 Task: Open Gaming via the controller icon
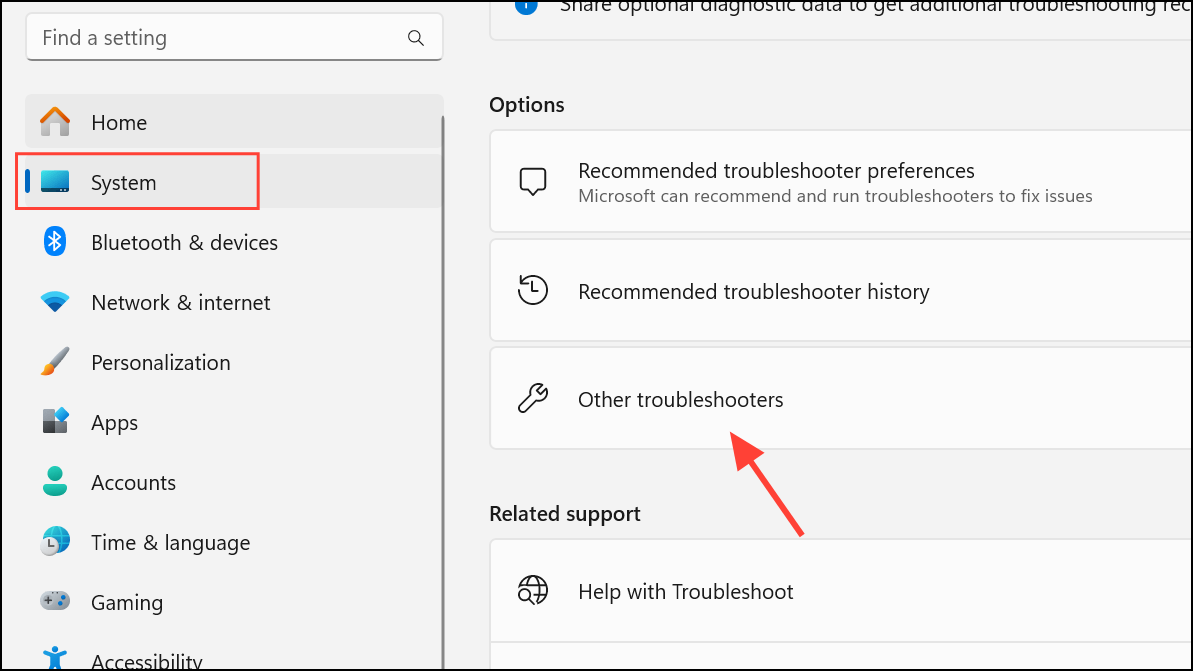pyautogui.click(x=56, y=601)
